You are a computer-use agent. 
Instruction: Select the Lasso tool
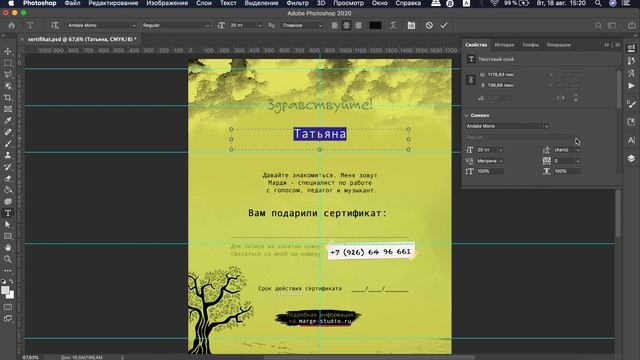pyautogui.click(x=8, y=75)
